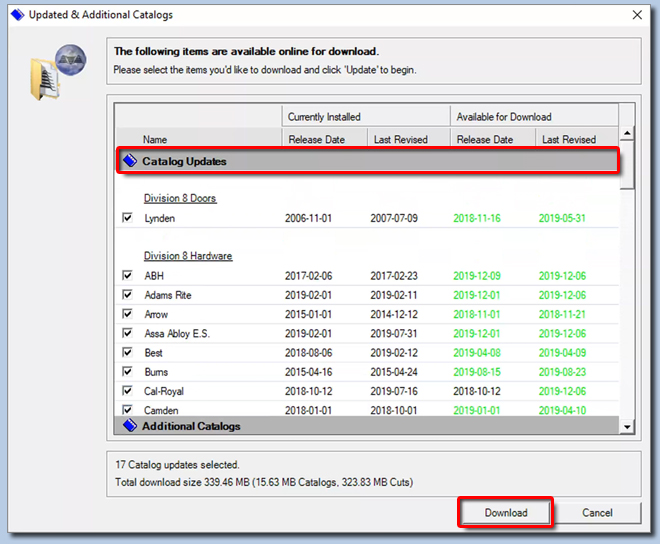Deselect the Adams Rite checkbox
The height and width of the screenshot is (544, 660).
(x=126, y=295)
